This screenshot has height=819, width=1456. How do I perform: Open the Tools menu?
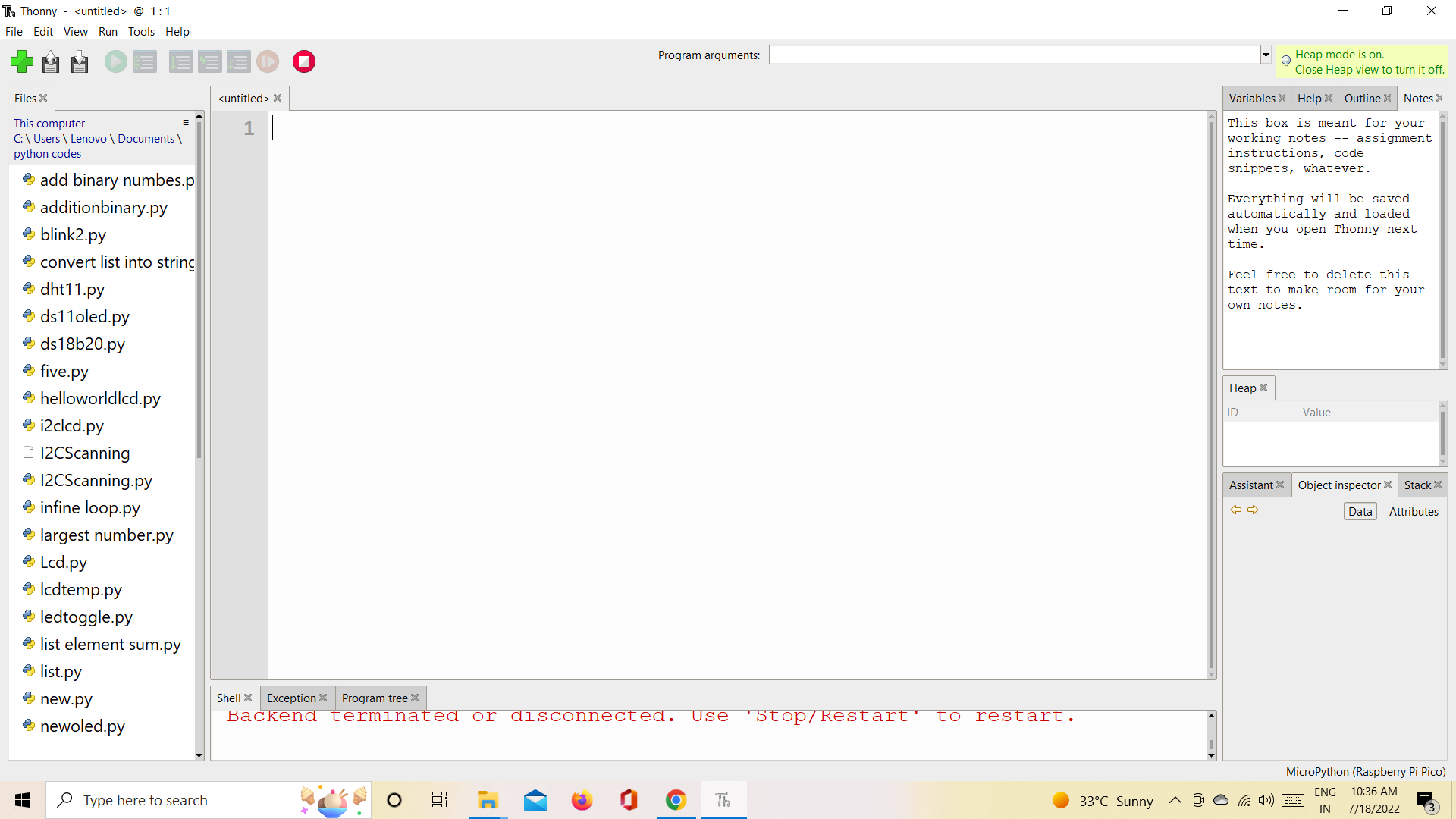pyautogui.click(x=141, y=32)
